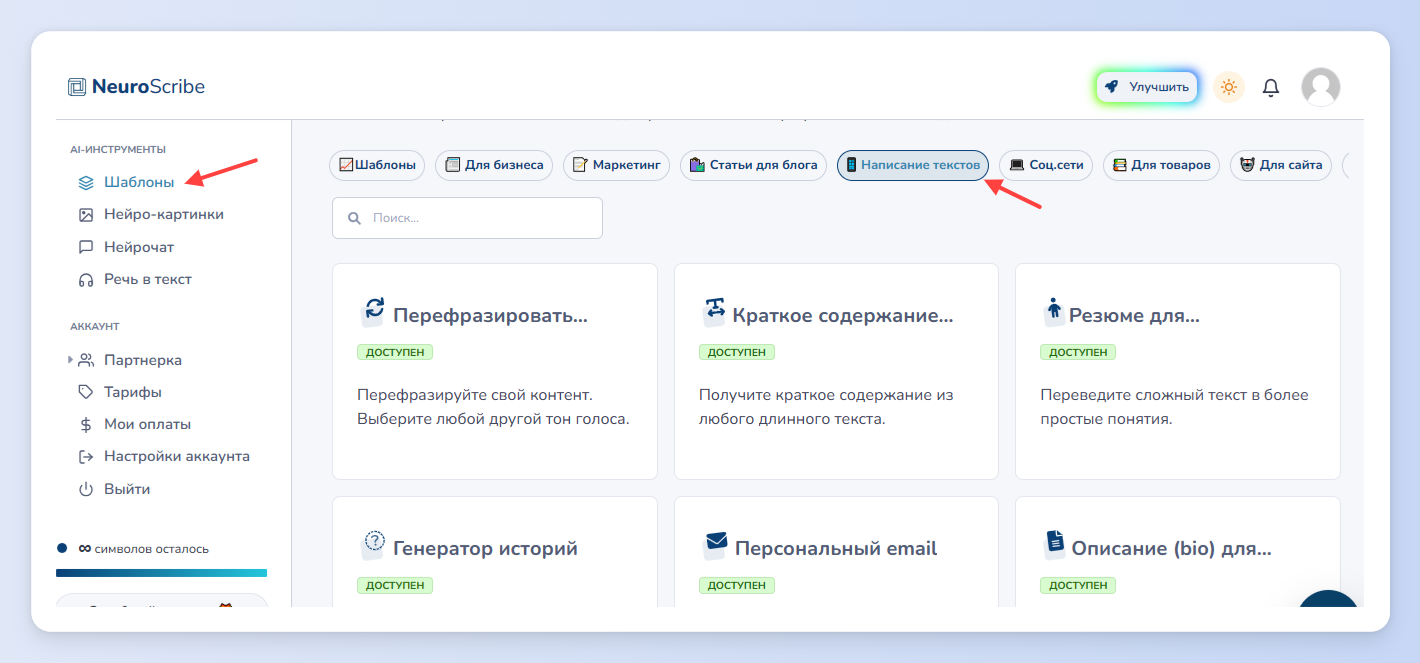The height and width of the screenshot is (663, 1420).
Task: Click the AI-ИНСТРУМЕНТЫ section heading
Action: click(118, 149)
